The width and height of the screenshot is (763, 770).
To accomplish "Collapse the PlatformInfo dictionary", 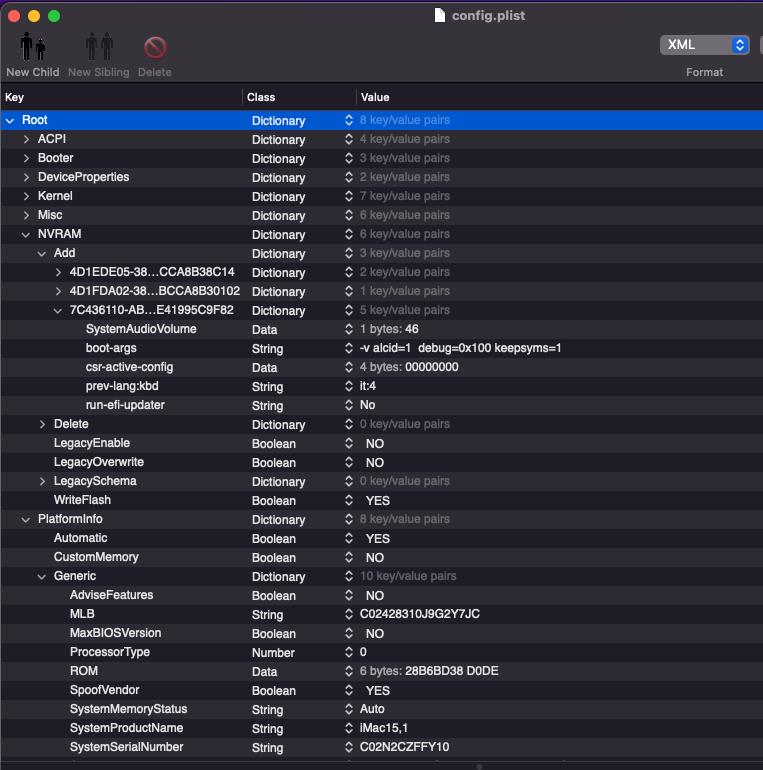I will pyautogui.click(x=26, y=520).
